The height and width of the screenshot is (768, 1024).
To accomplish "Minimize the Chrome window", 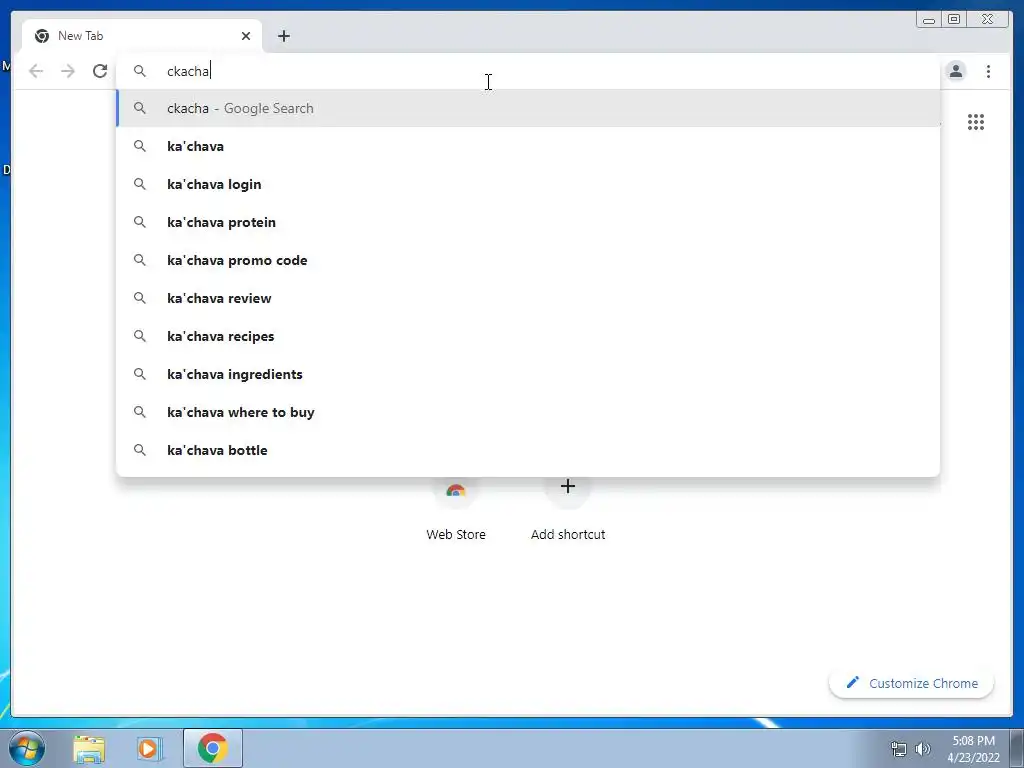I will click(929, 20).
